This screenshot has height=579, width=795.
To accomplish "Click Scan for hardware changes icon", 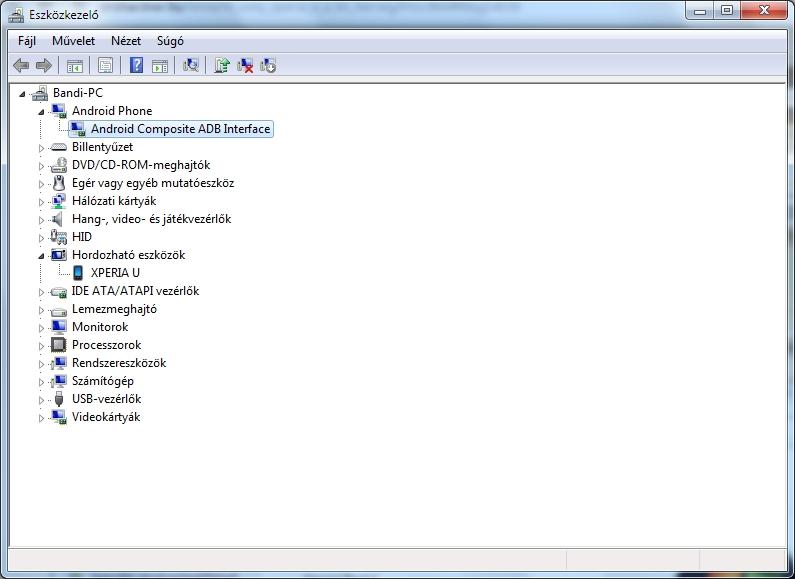I will tap(191, 65).
